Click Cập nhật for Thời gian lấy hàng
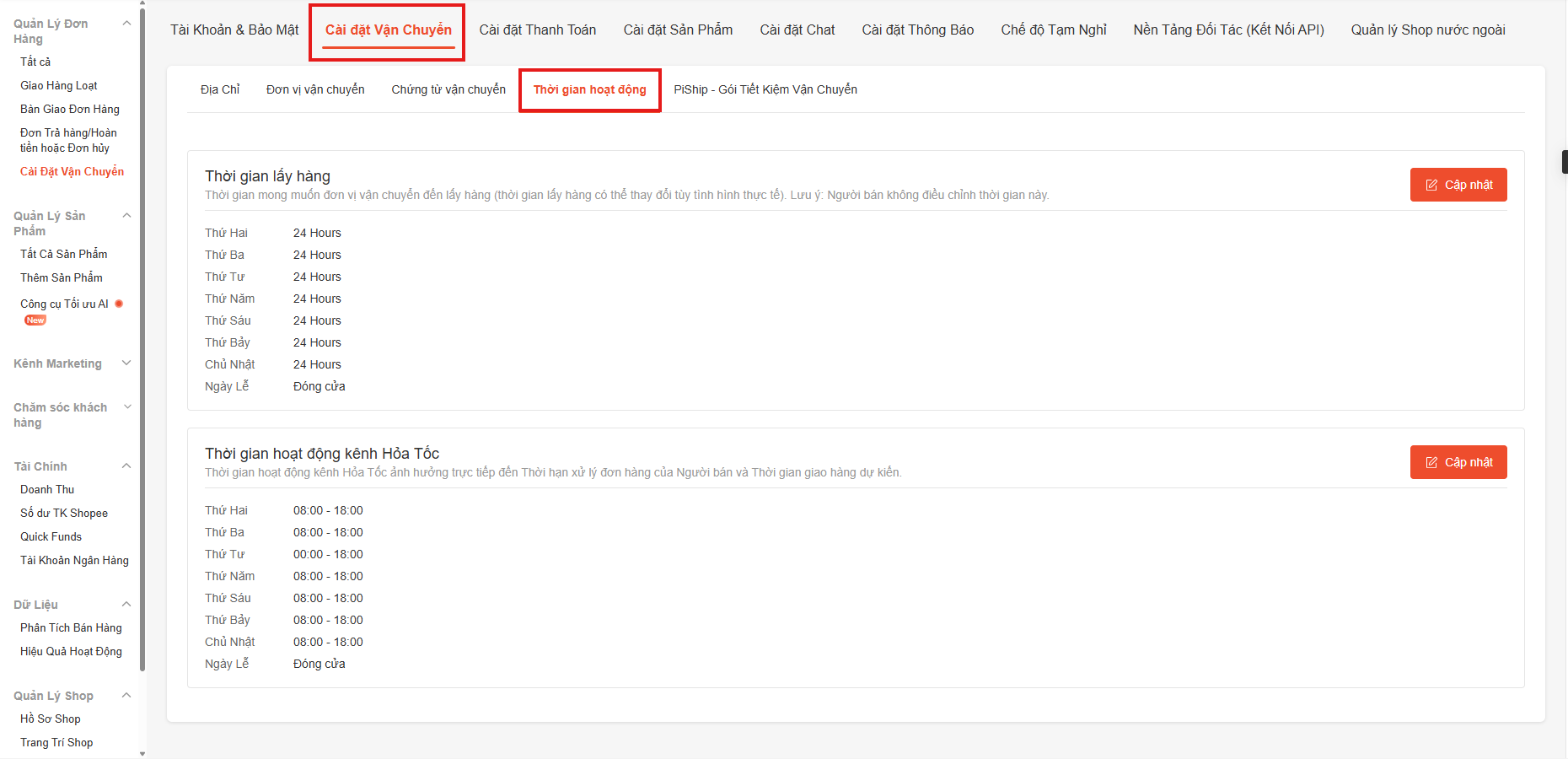 (1458, 185)
